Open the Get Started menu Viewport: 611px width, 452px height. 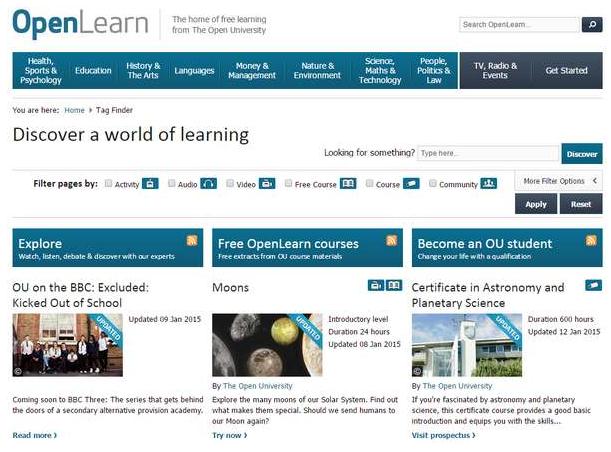(566, 71)
